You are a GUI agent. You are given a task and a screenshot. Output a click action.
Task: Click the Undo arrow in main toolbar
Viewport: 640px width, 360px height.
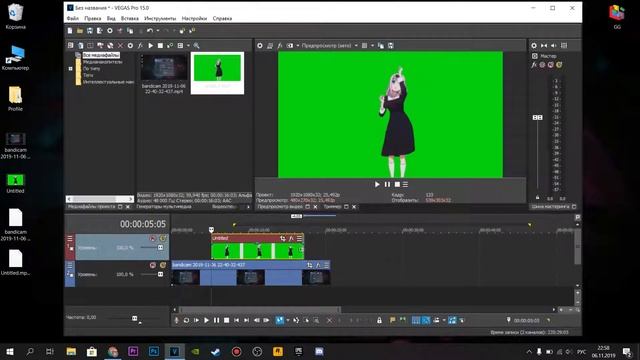click(150, 31)
